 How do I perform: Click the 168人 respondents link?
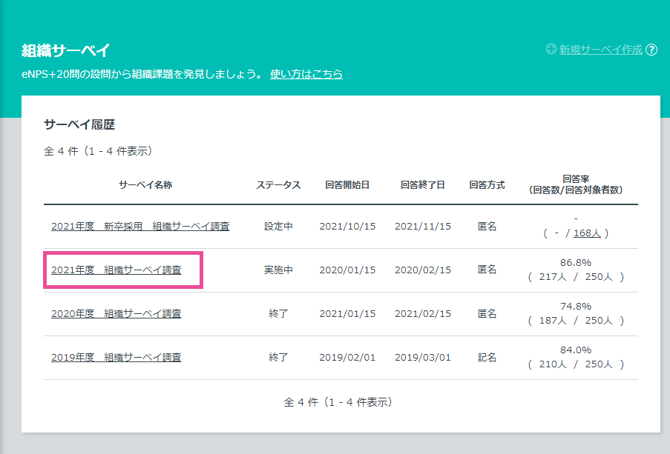(x=587, y=233)
